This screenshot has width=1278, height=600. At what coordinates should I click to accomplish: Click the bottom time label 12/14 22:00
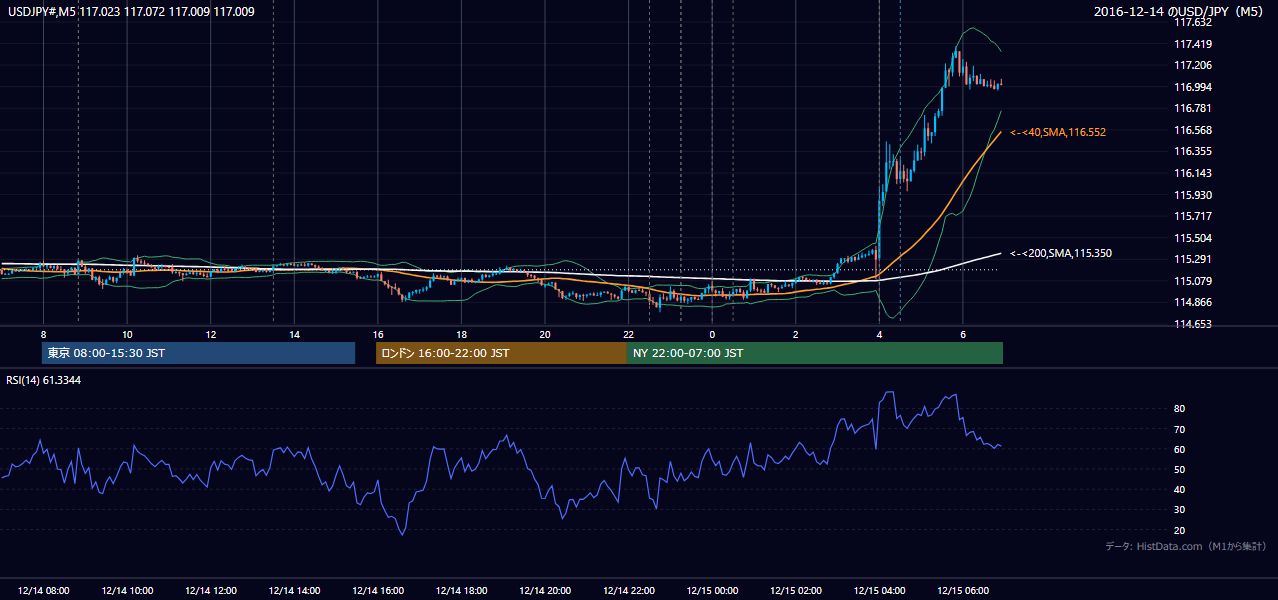(x=629, y=591)
